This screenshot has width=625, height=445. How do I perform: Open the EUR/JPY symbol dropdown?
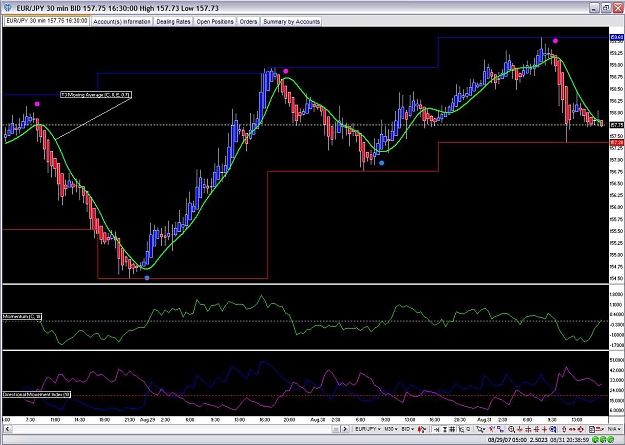[x=368, y=429]
